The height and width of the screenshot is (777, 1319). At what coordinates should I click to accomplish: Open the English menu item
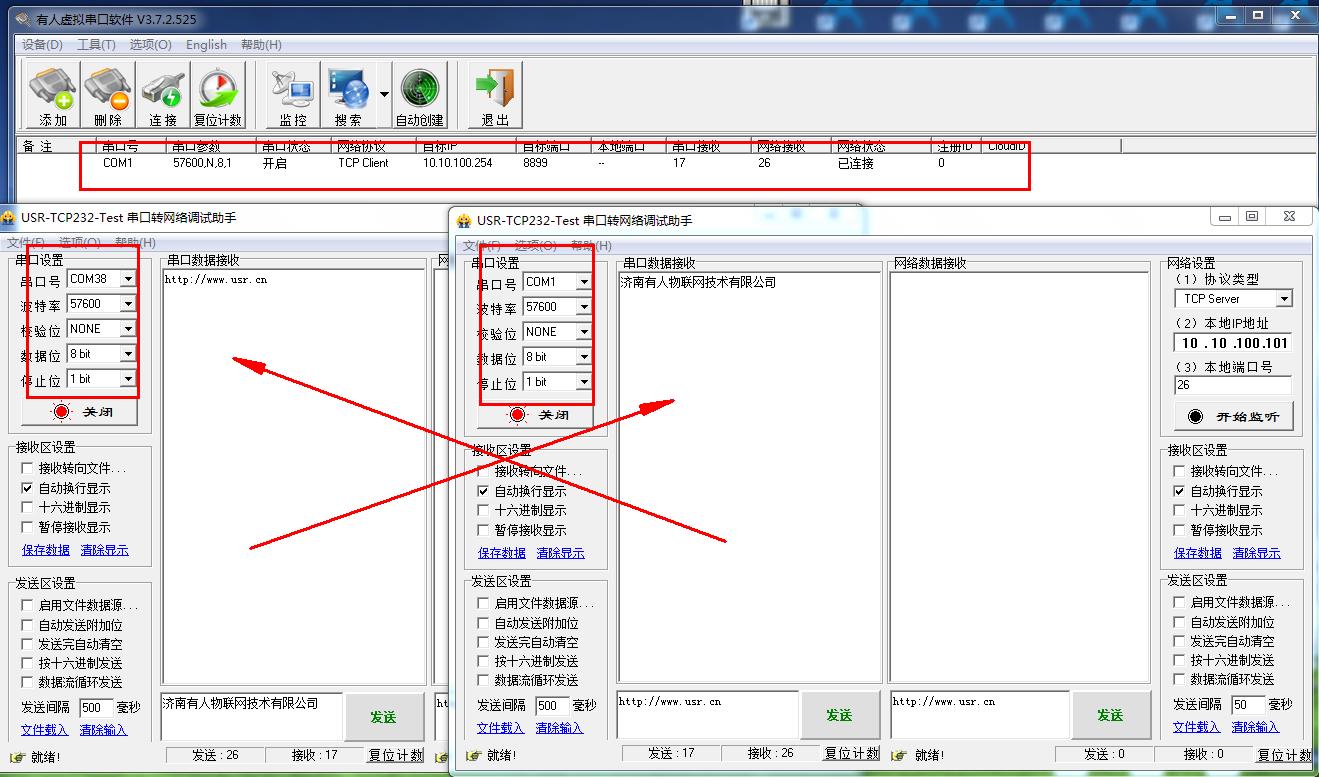click(x=206, y=45)
